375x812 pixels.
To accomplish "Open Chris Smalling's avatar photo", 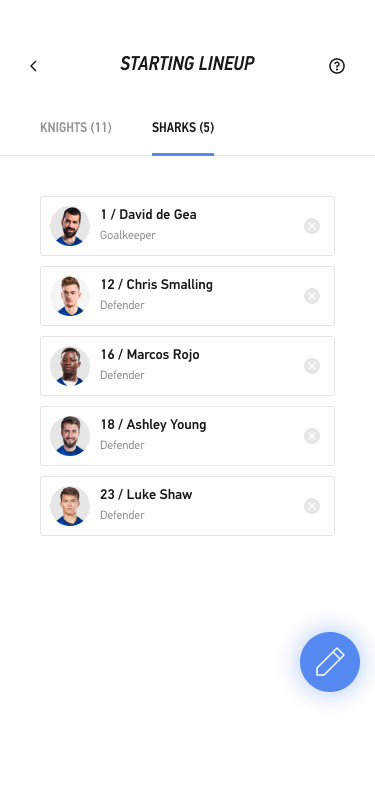I will click(x=70, y=296).
